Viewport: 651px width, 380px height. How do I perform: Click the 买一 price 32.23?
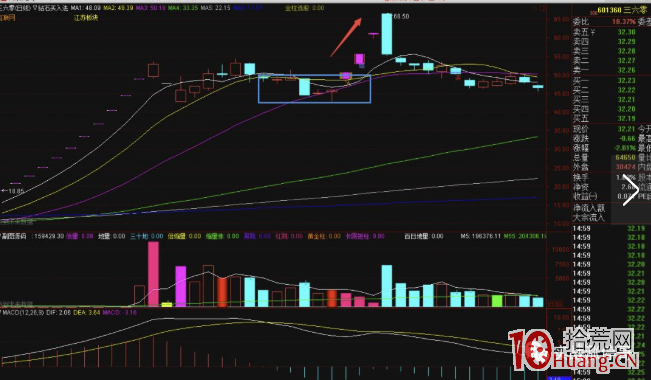(627, 81)
